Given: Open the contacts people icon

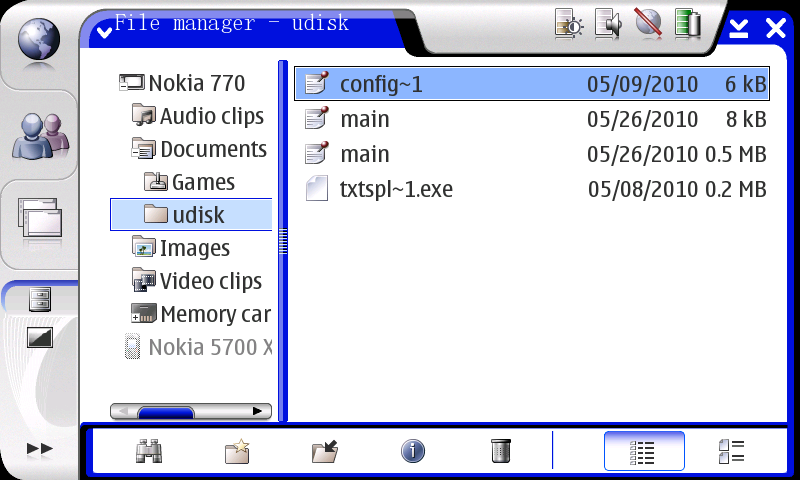Looking at the screenshot, I should [x=39, y=135].
